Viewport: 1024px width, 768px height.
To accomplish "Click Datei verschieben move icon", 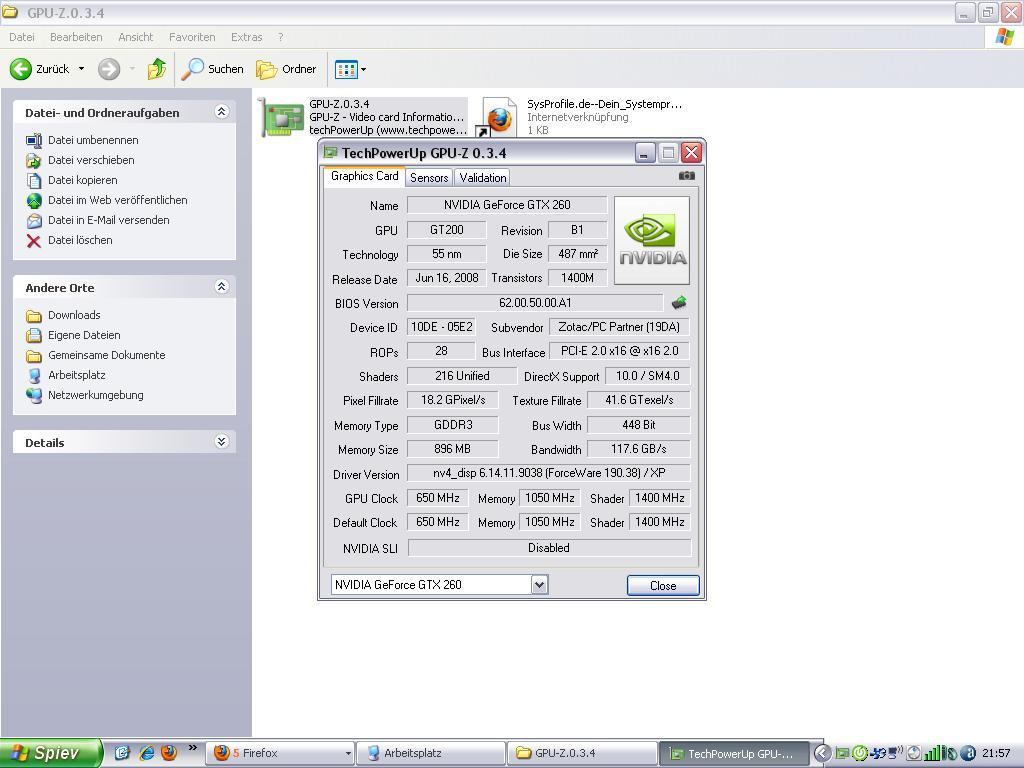I will [34, 161].
